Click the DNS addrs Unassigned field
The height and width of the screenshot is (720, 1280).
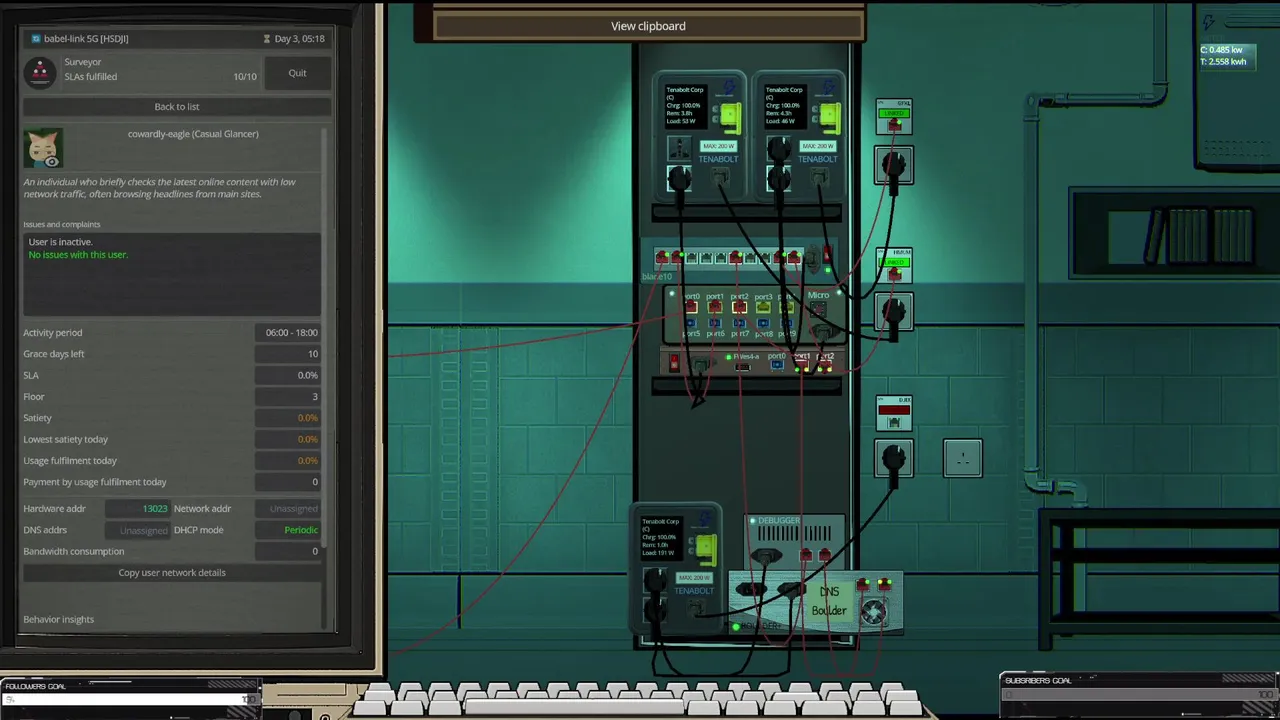(x=138, y=530)
